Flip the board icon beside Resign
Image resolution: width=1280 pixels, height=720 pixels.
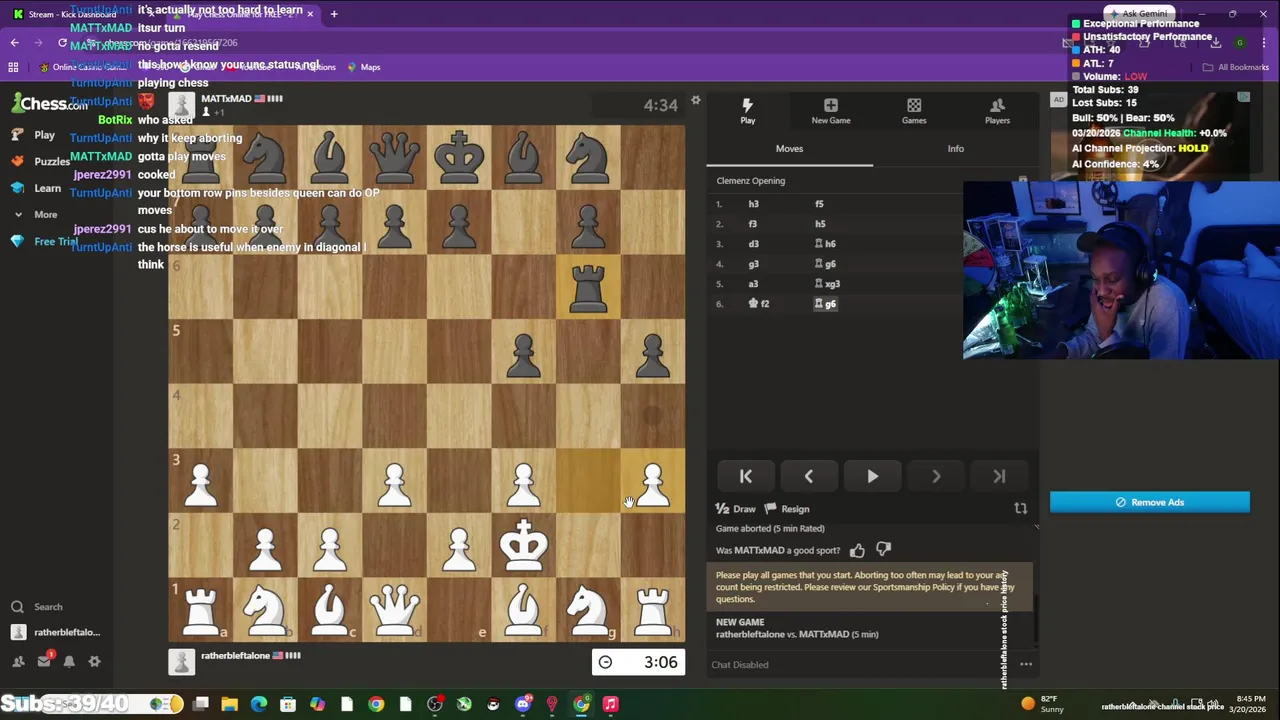[x=1020, y=509]
